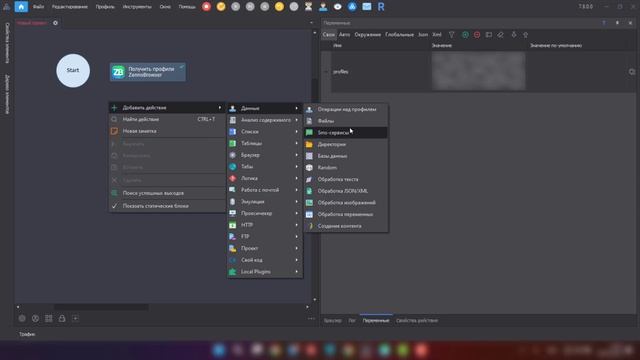The width and height of the screenshot is (640, 360).
Task: Expand the Local Plugins submenu
Action: coord(265,271)
